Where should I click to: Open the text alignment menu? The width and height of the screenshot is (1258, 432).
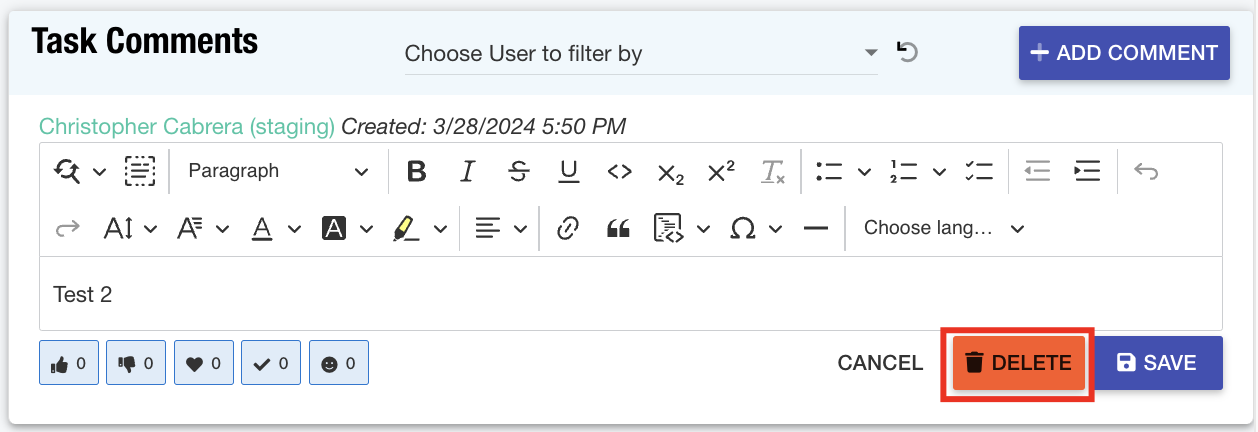point(500,228)
